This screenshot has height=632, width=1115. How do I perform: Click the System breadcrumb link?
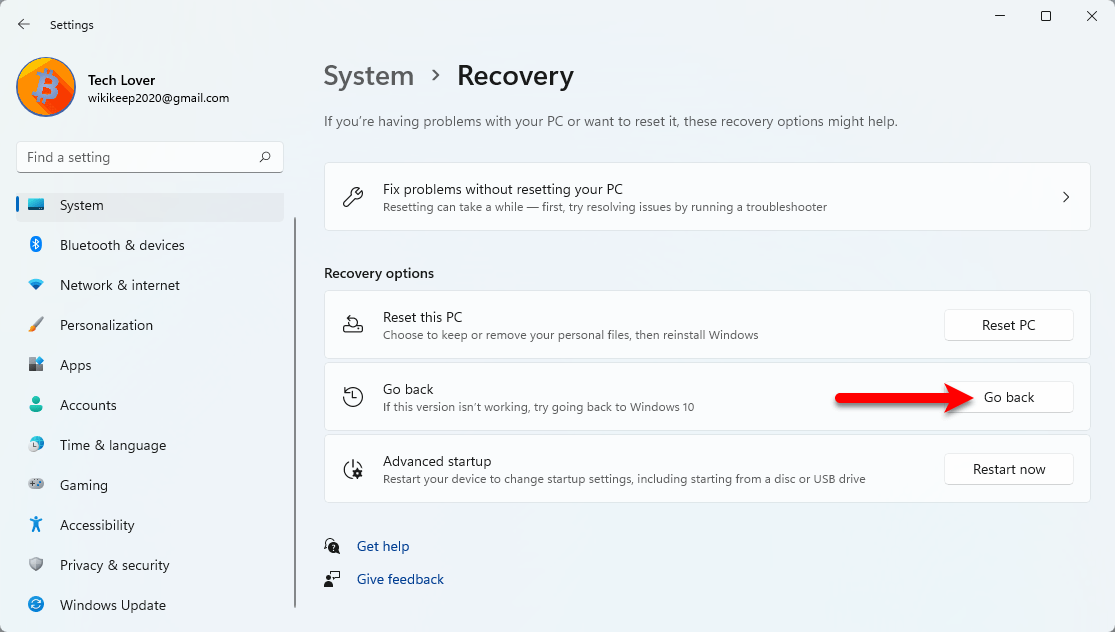tap(368, 75)
